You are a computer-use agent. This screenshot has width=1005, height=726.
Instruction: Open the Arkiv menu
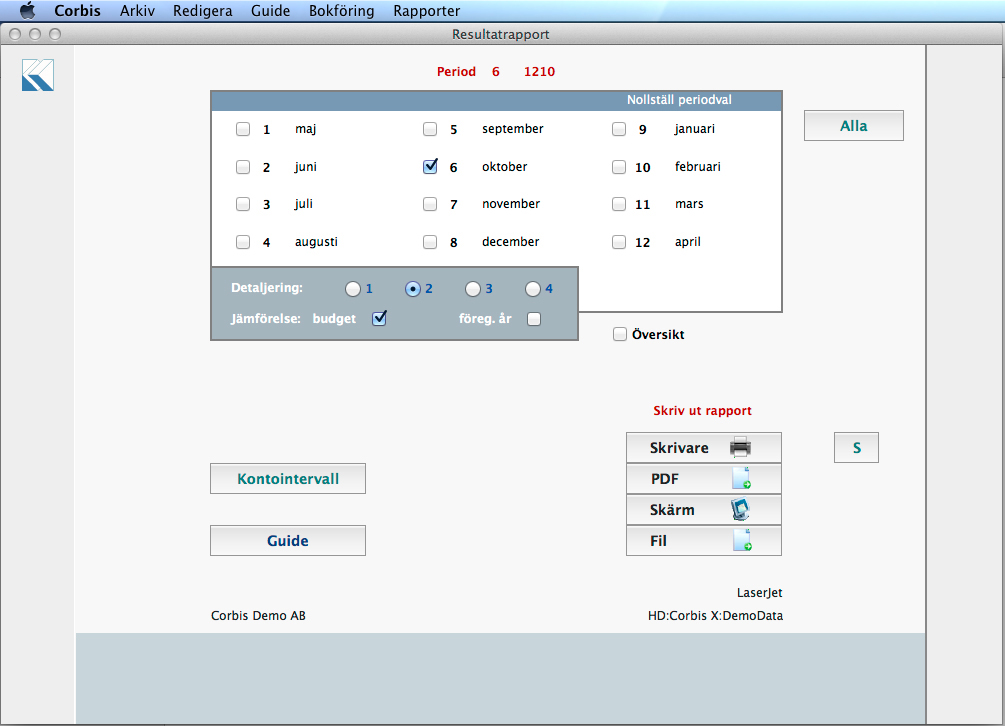(137, 10)
